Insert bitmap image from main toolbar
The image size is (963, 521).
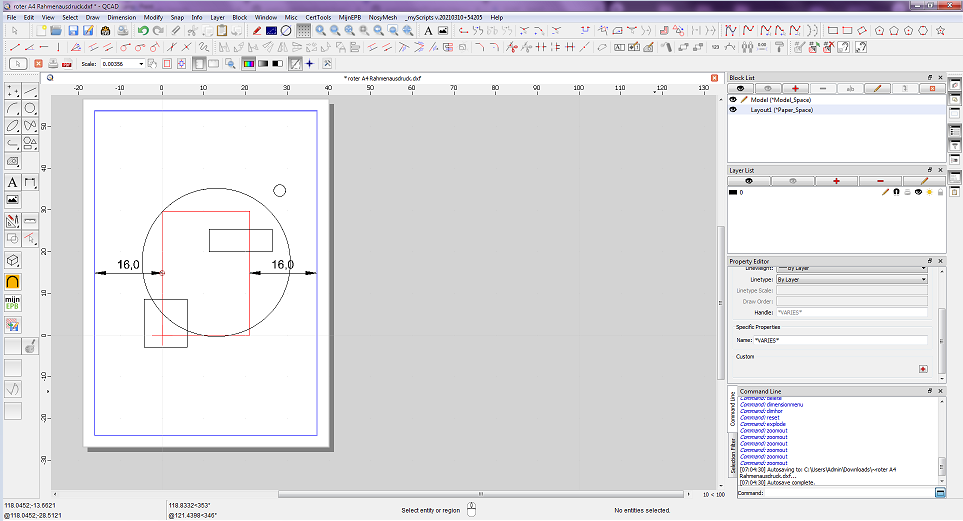tap(443, 31)
